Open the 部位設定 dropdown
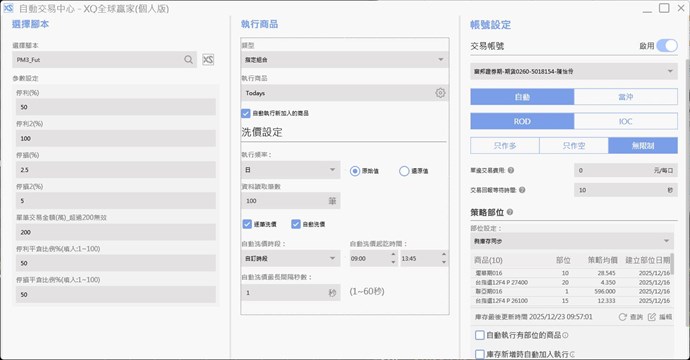 tap(572, 241)
